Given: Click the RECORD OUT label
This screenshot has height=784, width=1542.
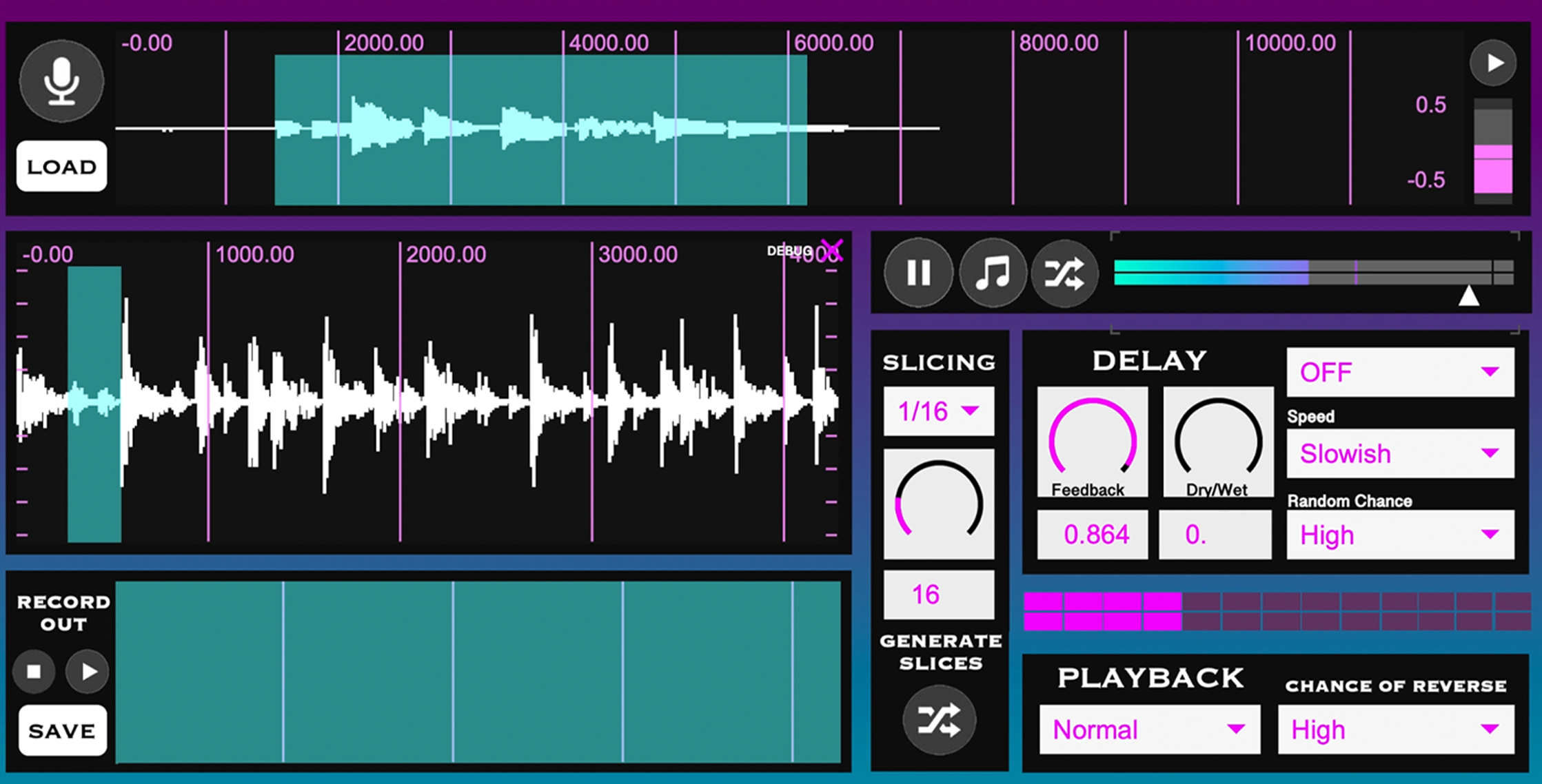Looking at the screenshot, I should coord(63,612).
